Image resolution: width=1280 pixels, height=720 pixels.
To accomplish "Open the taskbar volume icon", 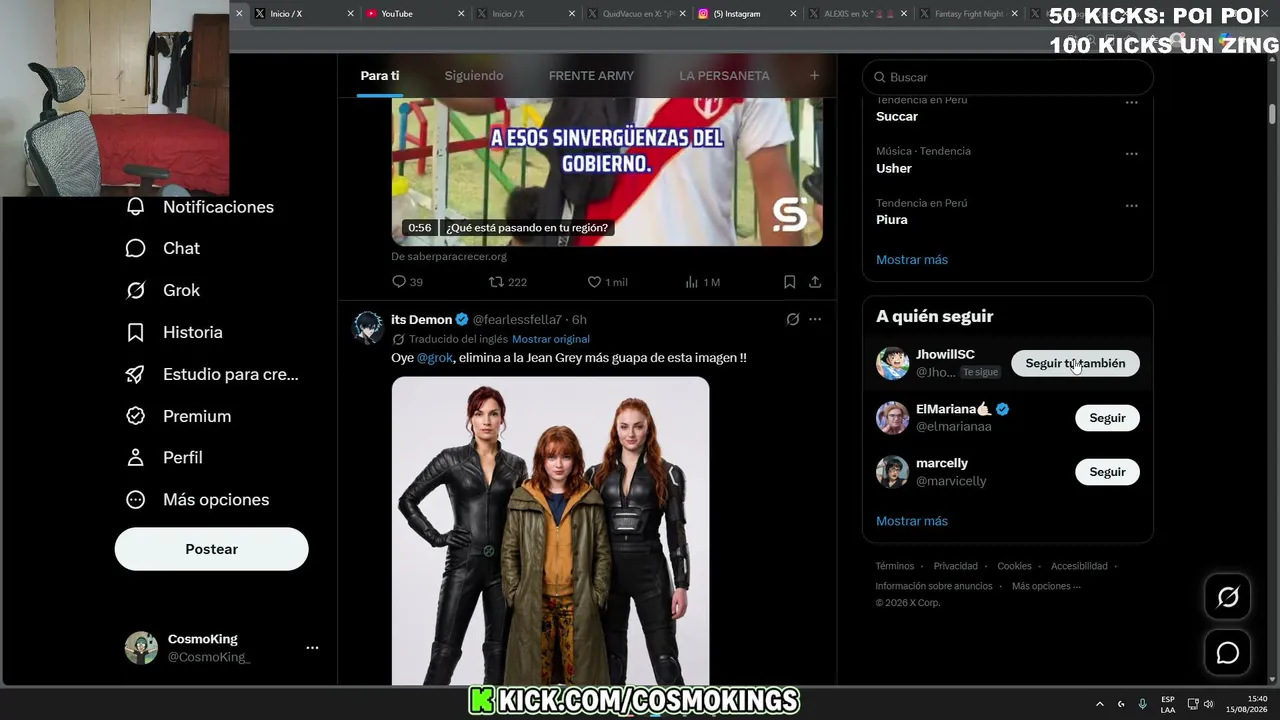I will [x=1208, y=704].
